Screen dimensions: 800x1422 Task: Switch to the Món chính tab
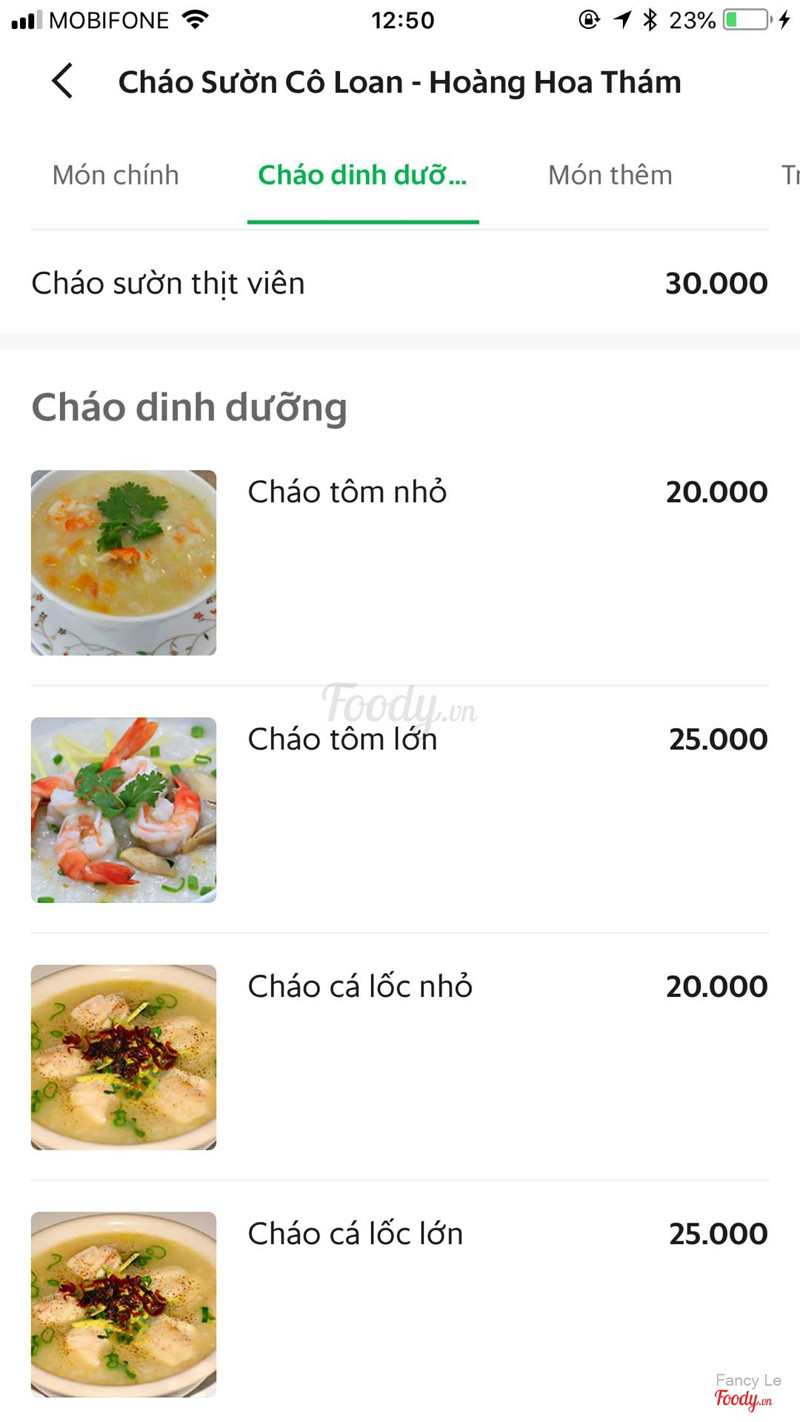tap(115, 175)
